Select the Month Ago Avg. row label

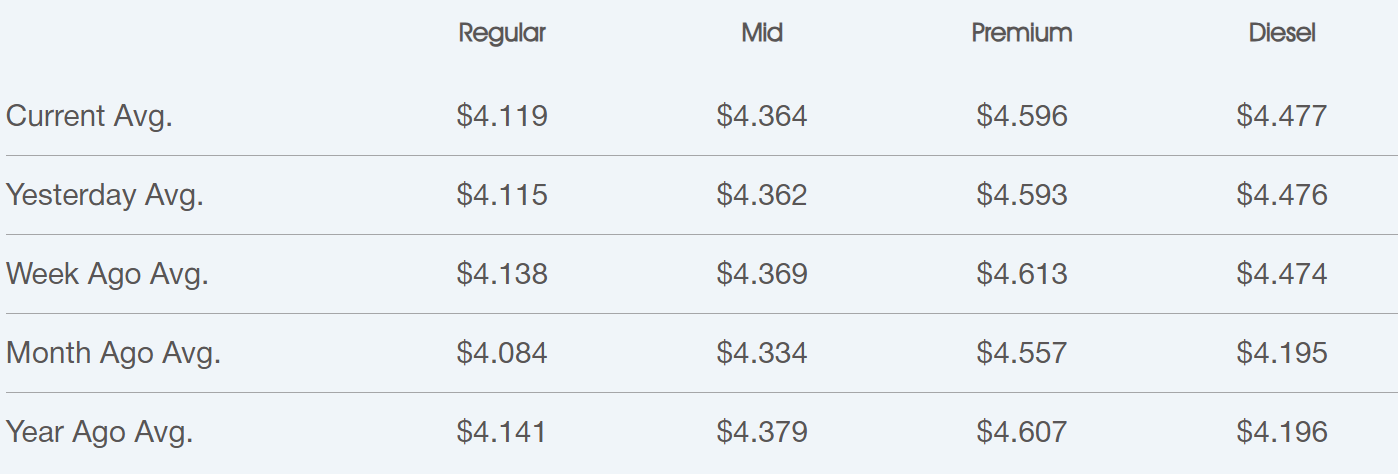pos(113,353)
